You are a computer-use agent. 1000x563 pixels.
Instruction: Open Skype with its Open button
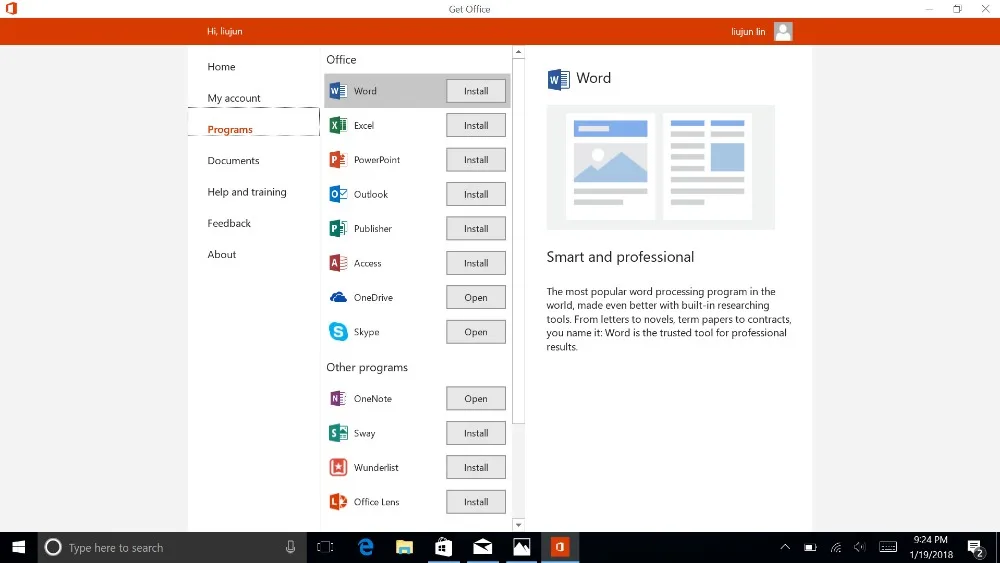[476, 332]
